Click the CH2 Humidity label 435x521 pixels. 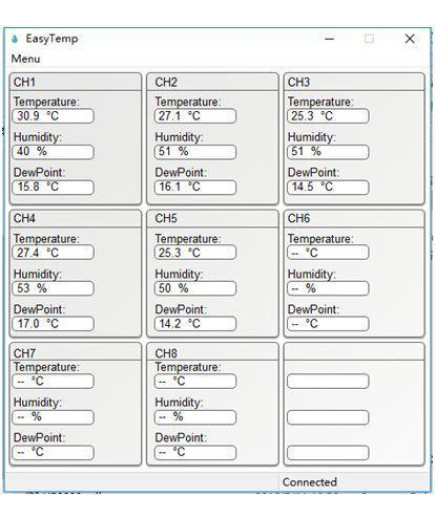[x=179, y=137]
